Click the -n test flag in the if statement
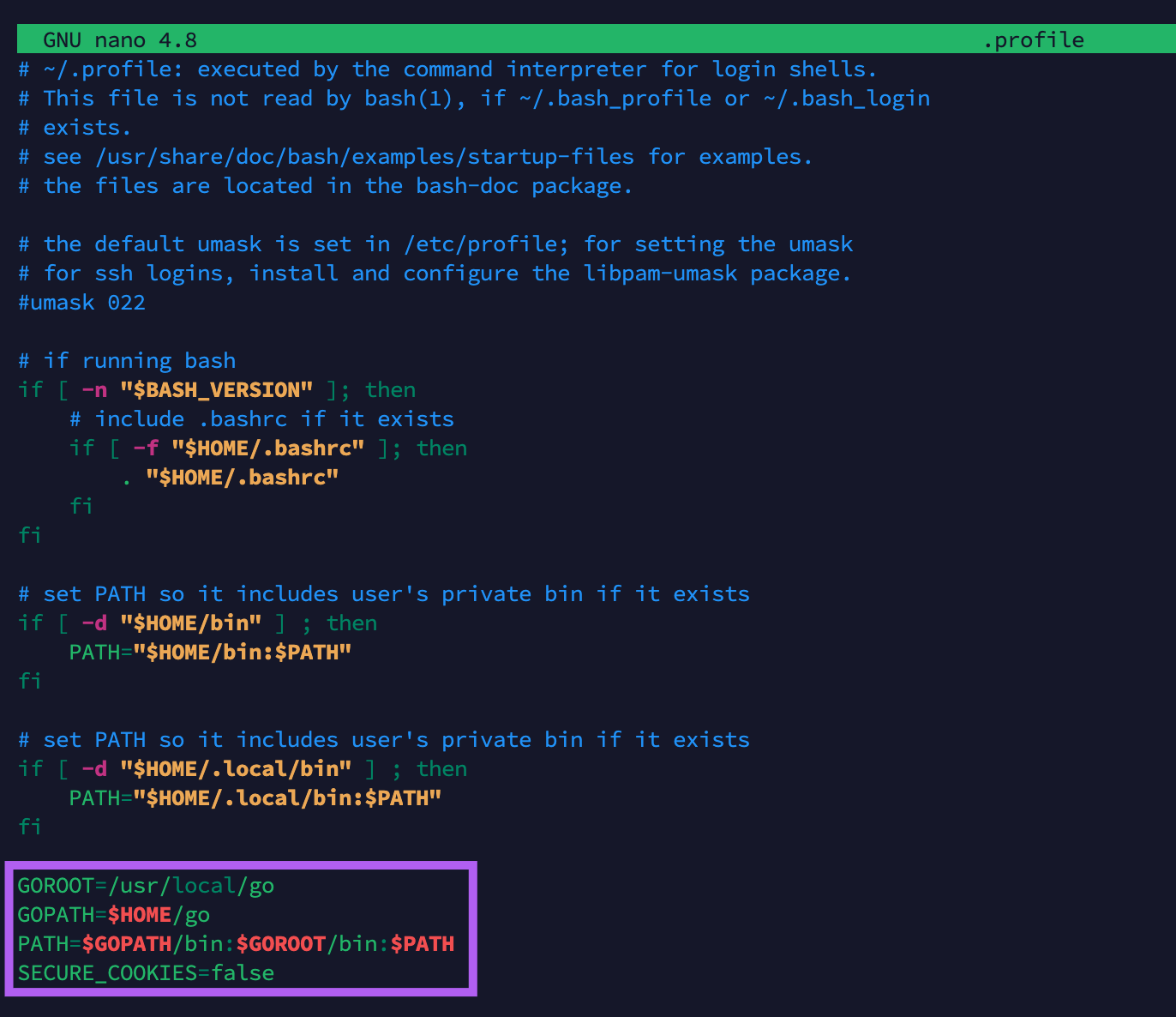The image size is (1176, 1017). click(93, 389)
